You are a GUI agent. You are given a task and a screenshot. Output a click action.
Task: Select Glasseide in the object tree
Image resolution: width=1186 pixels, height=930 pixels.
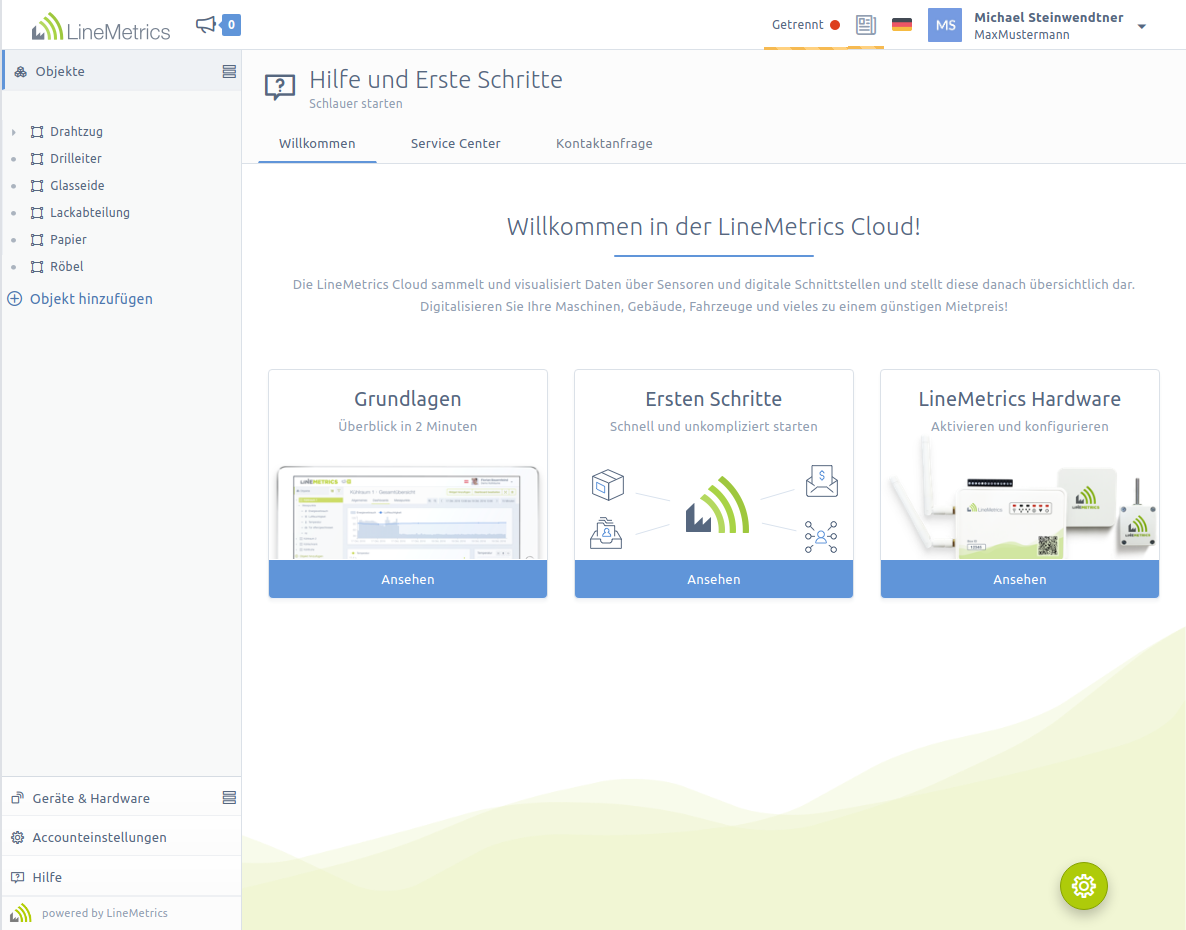point(77,186)
